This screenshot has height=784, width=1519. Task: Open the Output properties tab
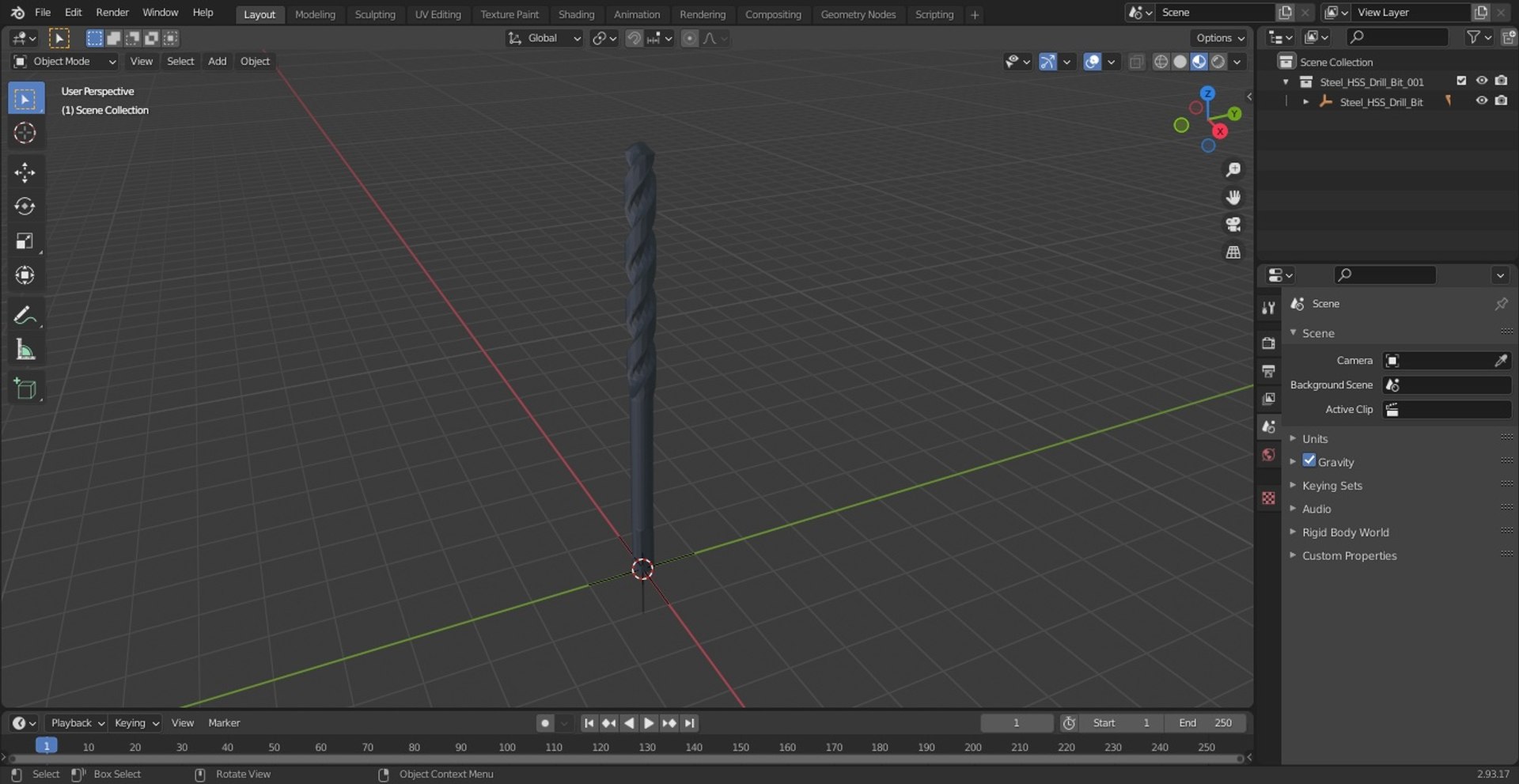point(1268,371)
